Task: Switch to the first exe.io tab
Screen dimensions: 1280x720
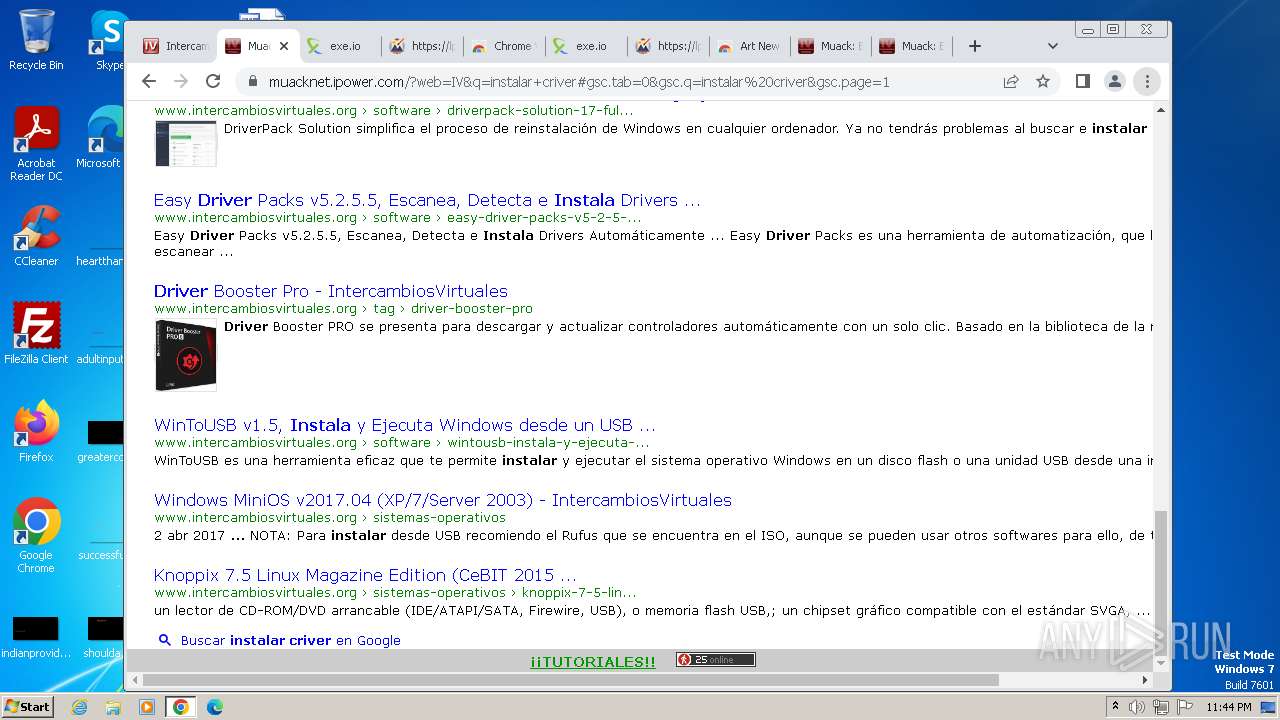Action: click(339, 46)
